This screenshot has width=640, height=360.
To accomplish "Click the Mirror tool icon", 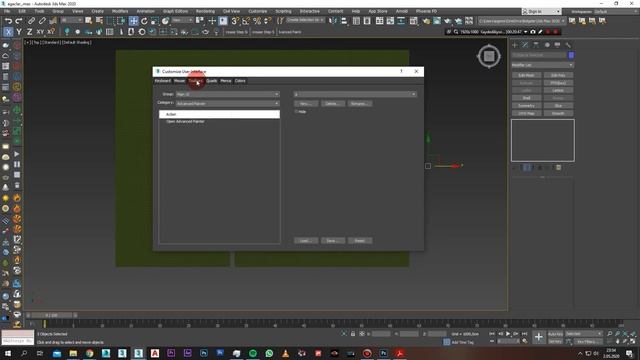I will click(333, 21).
